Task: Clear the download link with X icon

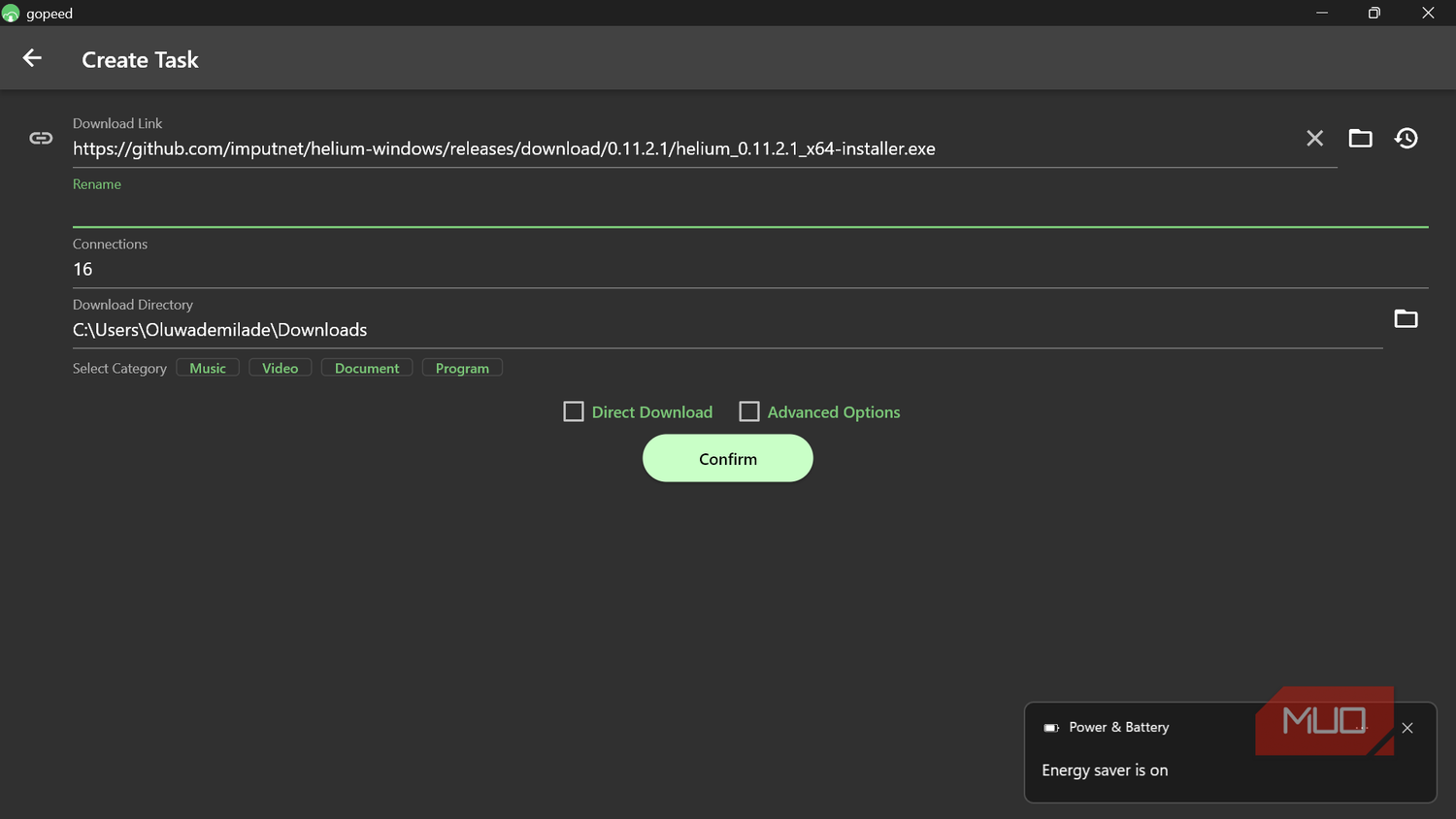Action: click(1314, 138)
